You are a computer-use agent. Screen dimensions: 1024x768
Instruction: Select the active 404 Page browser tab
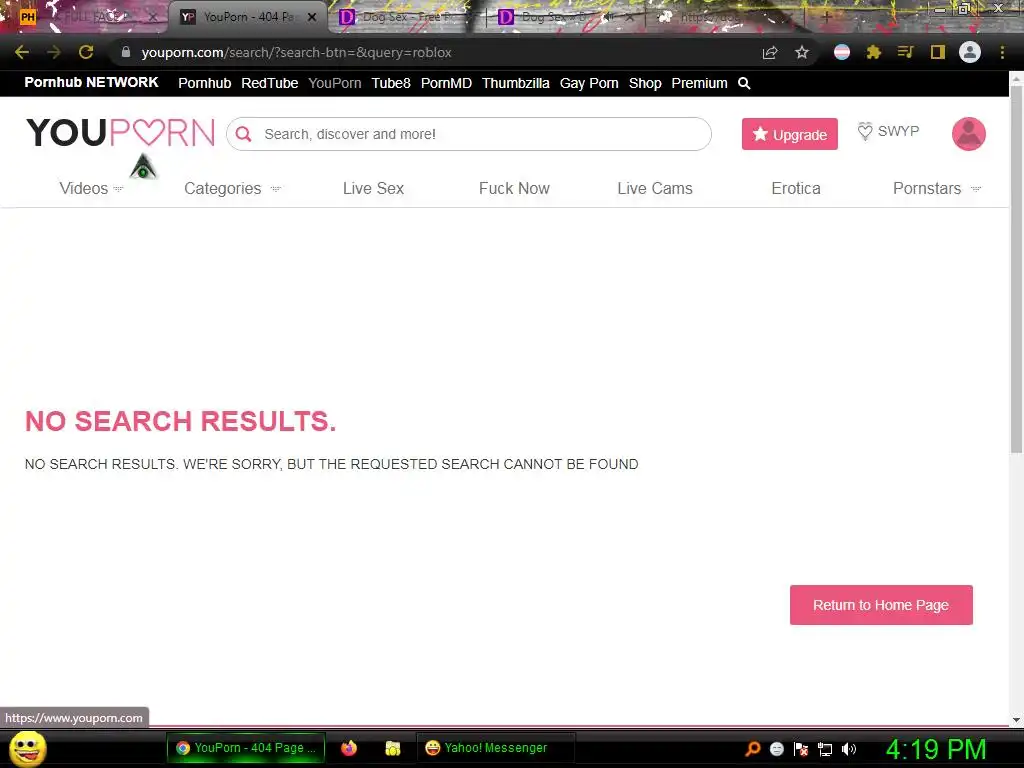(248, 17)
